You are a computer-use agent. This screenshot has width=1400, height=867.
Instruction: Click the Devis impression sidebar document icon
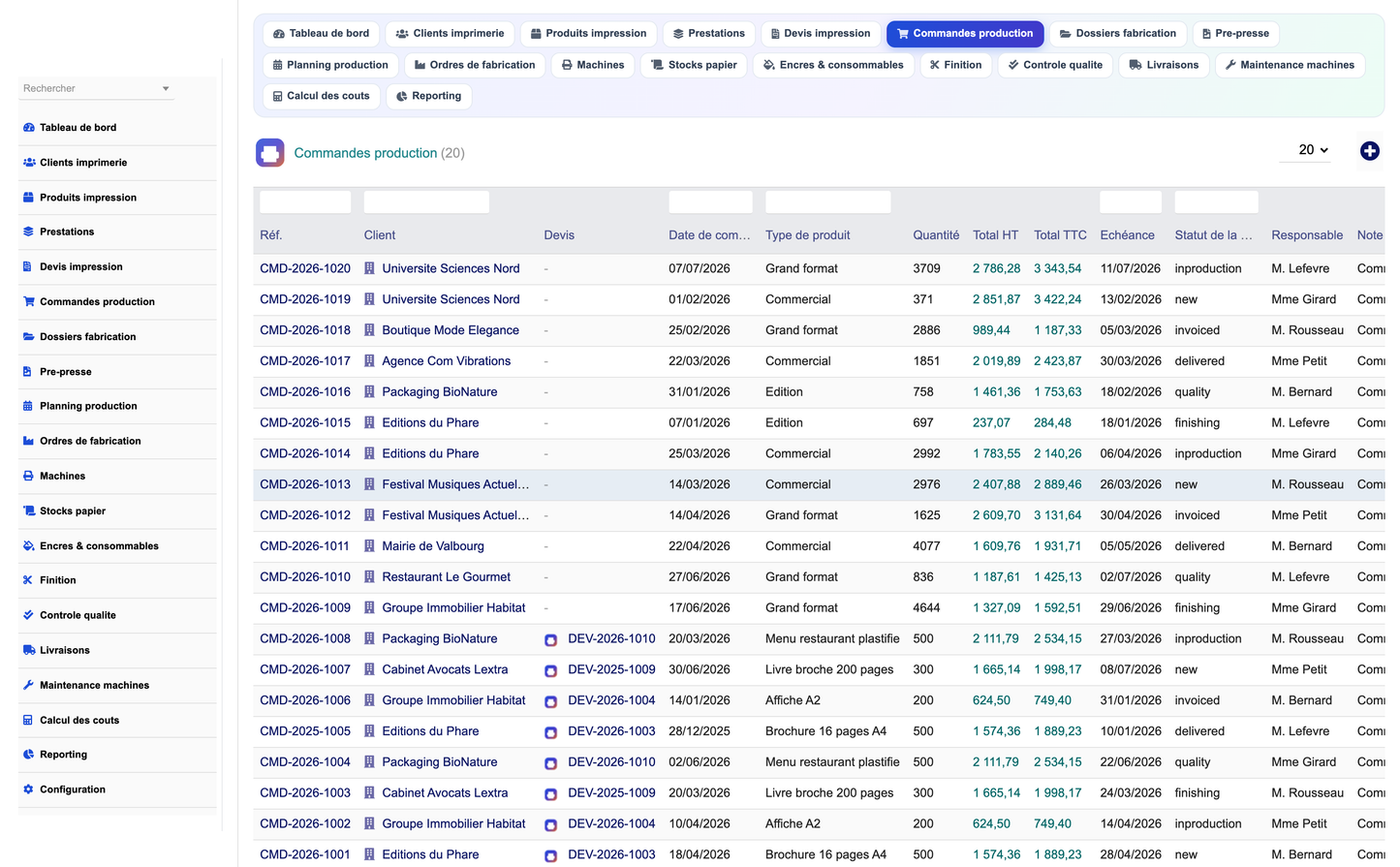(28, 267)
